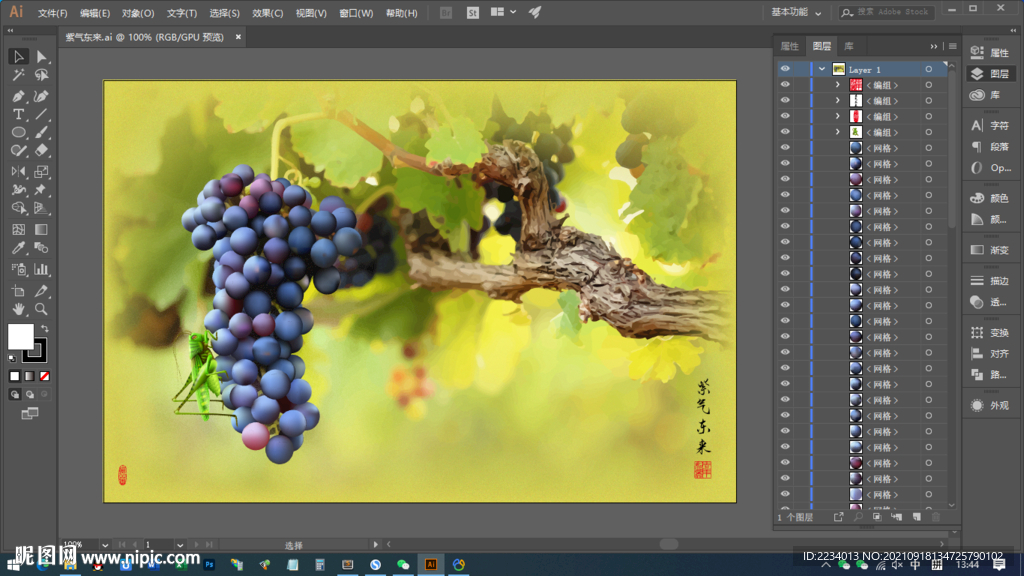The height and width of the screenshot is (576, 1024).
Task: Select the Perspective Grid tool
Action: click(x=41, y=208)
